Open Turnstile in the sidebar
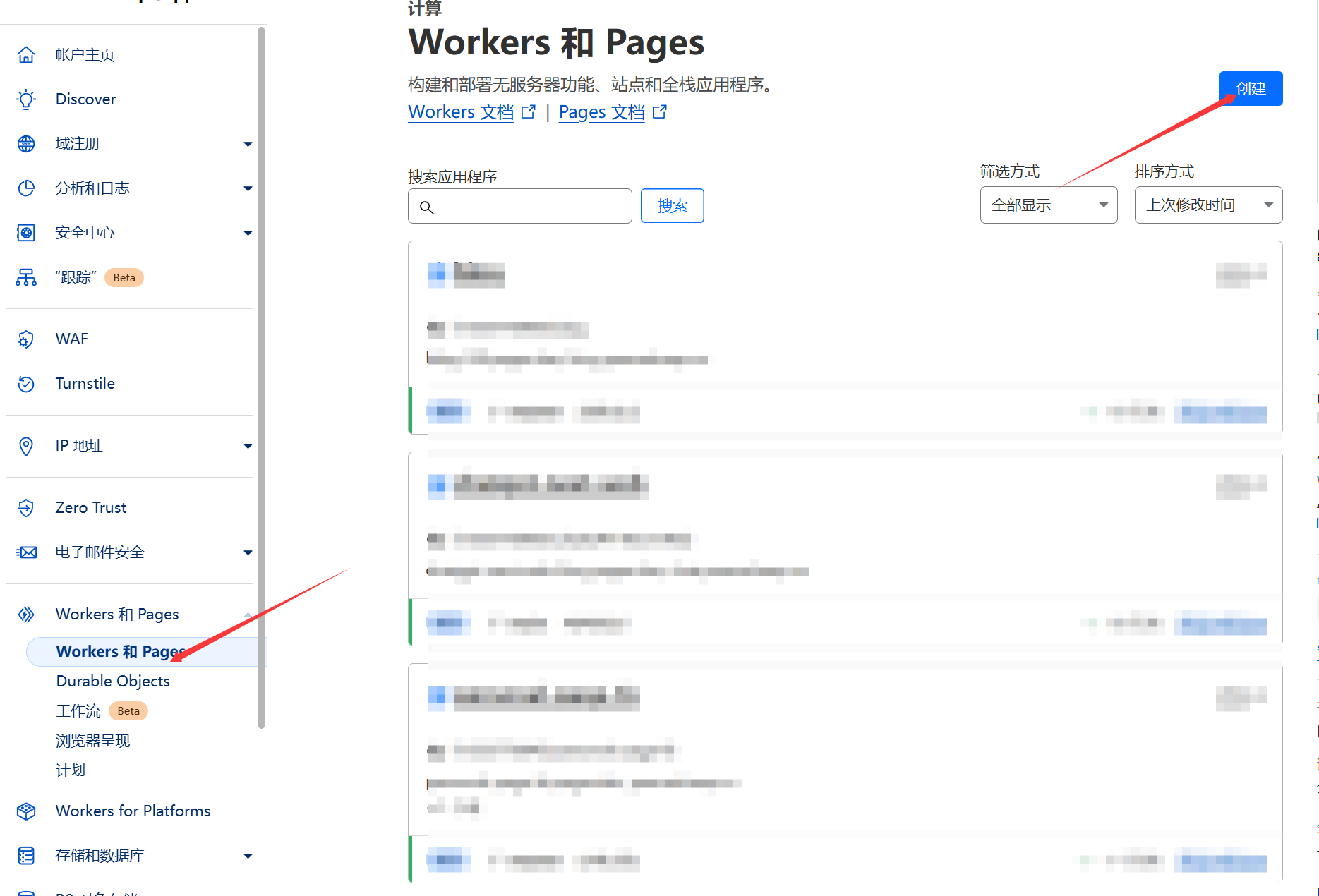Viewport: 1319px width, 896px height. [x=85, y=384]
